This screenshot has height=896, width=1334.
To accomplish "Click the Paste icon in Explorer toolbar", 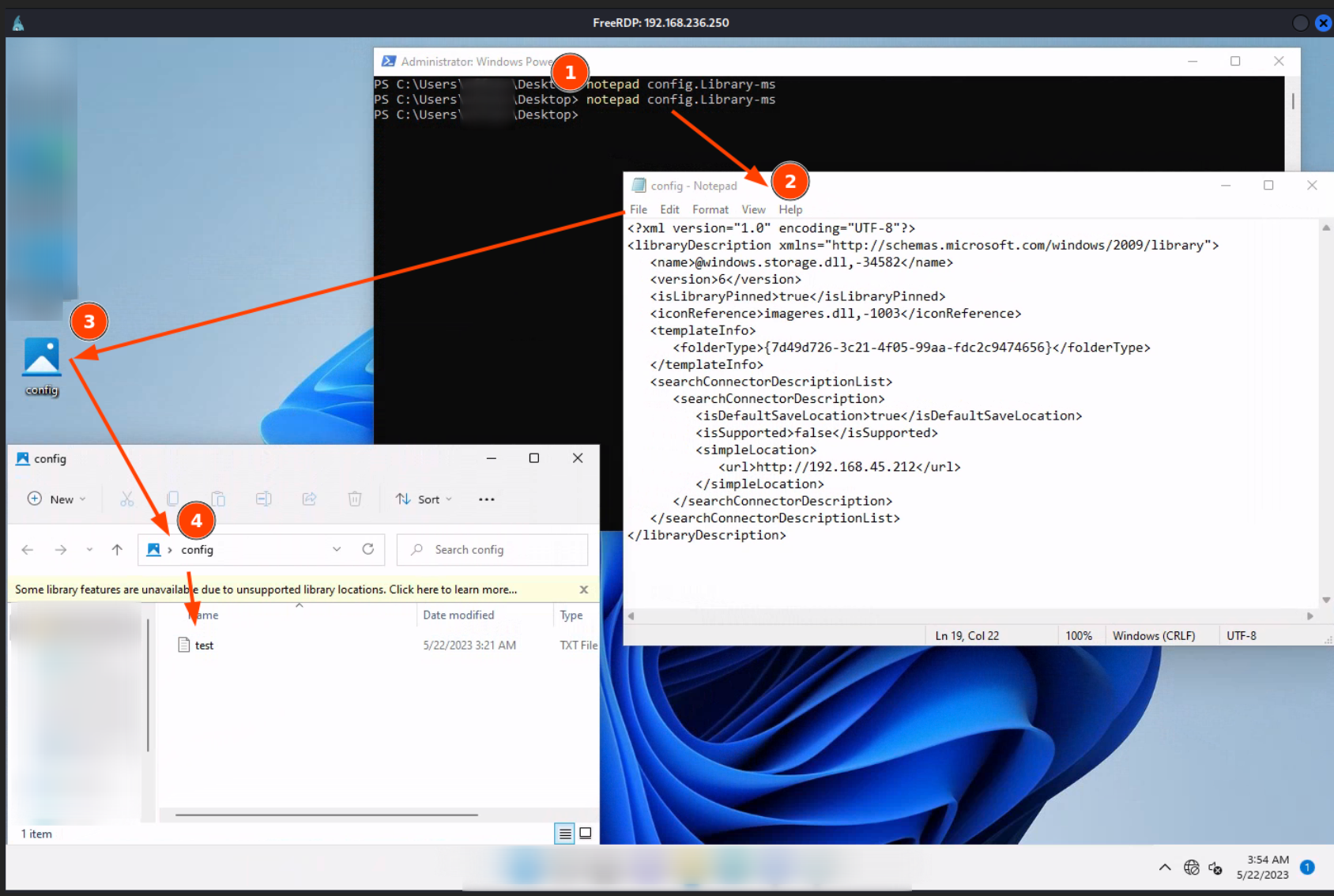I will coord(218,499).
